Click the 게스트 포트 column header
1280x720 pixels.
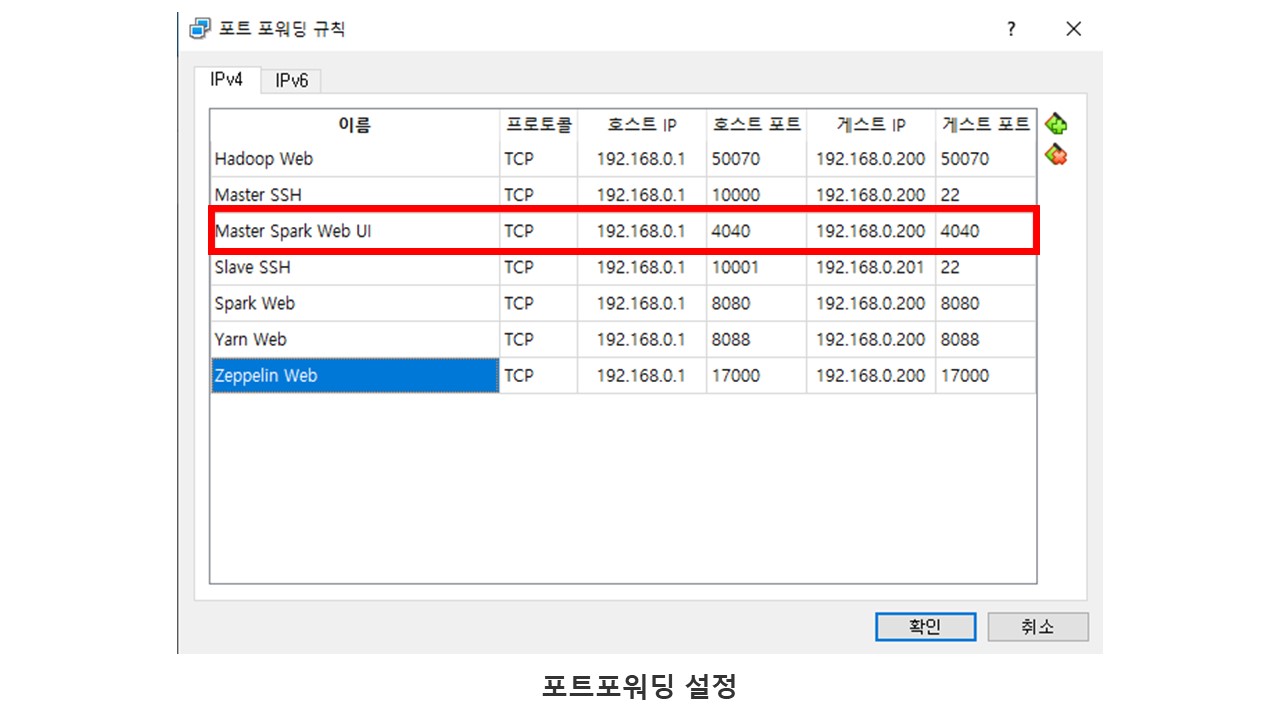point(986,125)
